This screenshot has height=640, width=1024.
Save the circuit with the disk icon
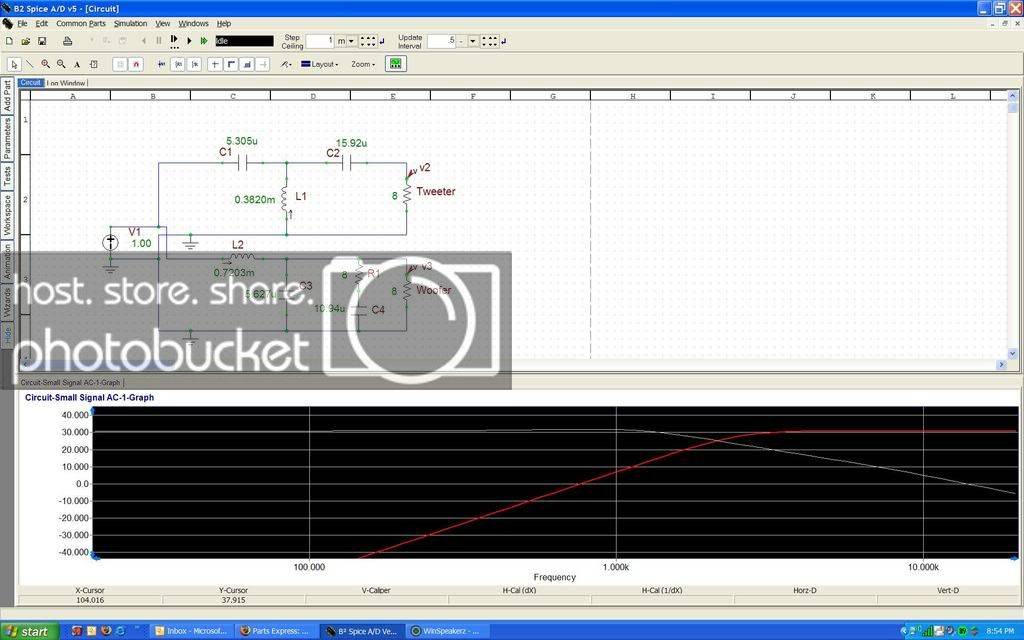pyautogui.click(x=42, y=41)
